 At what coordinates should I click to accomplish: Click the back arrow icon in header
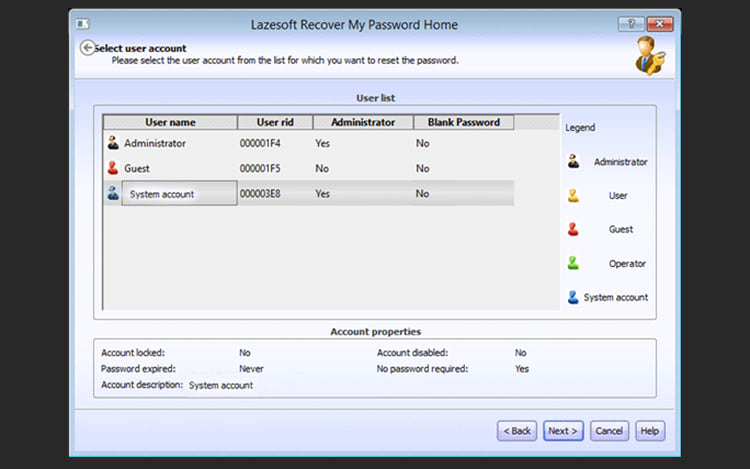[x=87, y=48]
